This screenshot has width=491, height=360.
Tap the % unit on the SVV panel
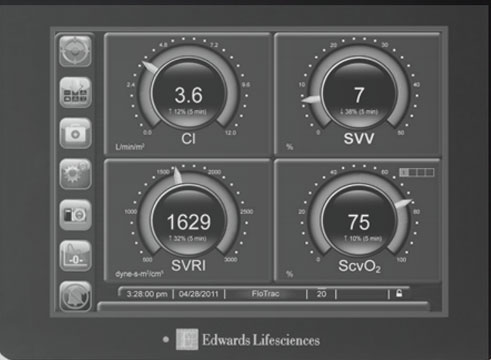290,147
